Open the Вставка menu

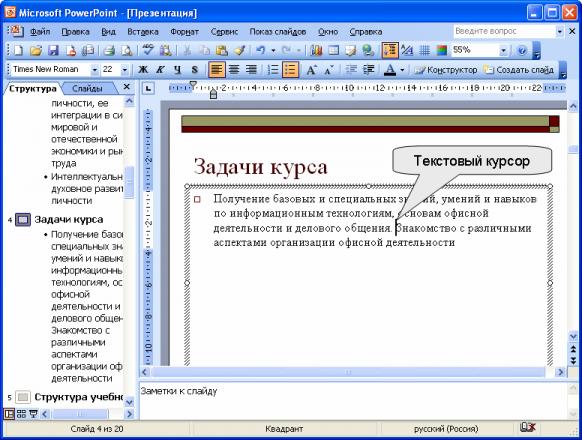143,32
